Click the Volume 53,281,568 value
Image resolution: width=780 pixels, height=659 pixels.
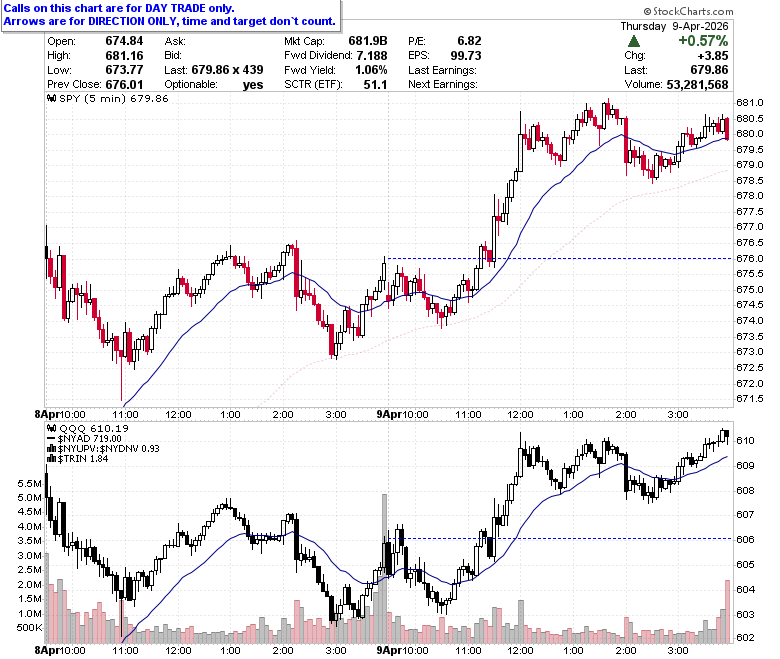(697, 85)
